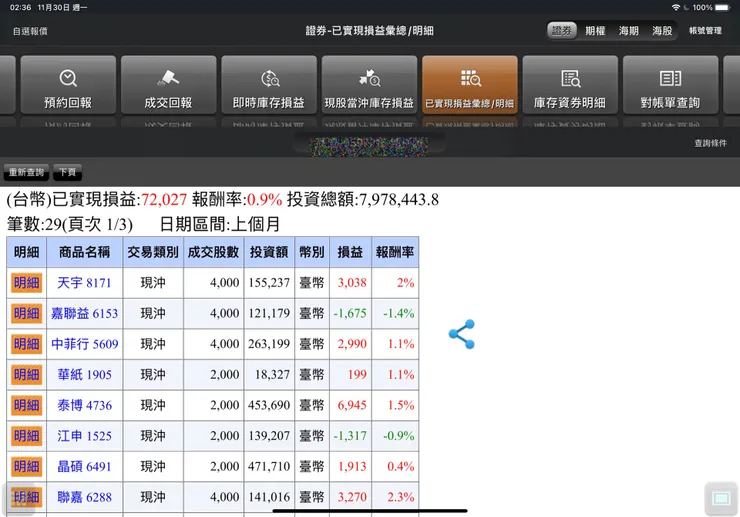Open 明細 for 嘉聯益 6153 row
This screenshot has width=740, height=517.
coord(26,314)
